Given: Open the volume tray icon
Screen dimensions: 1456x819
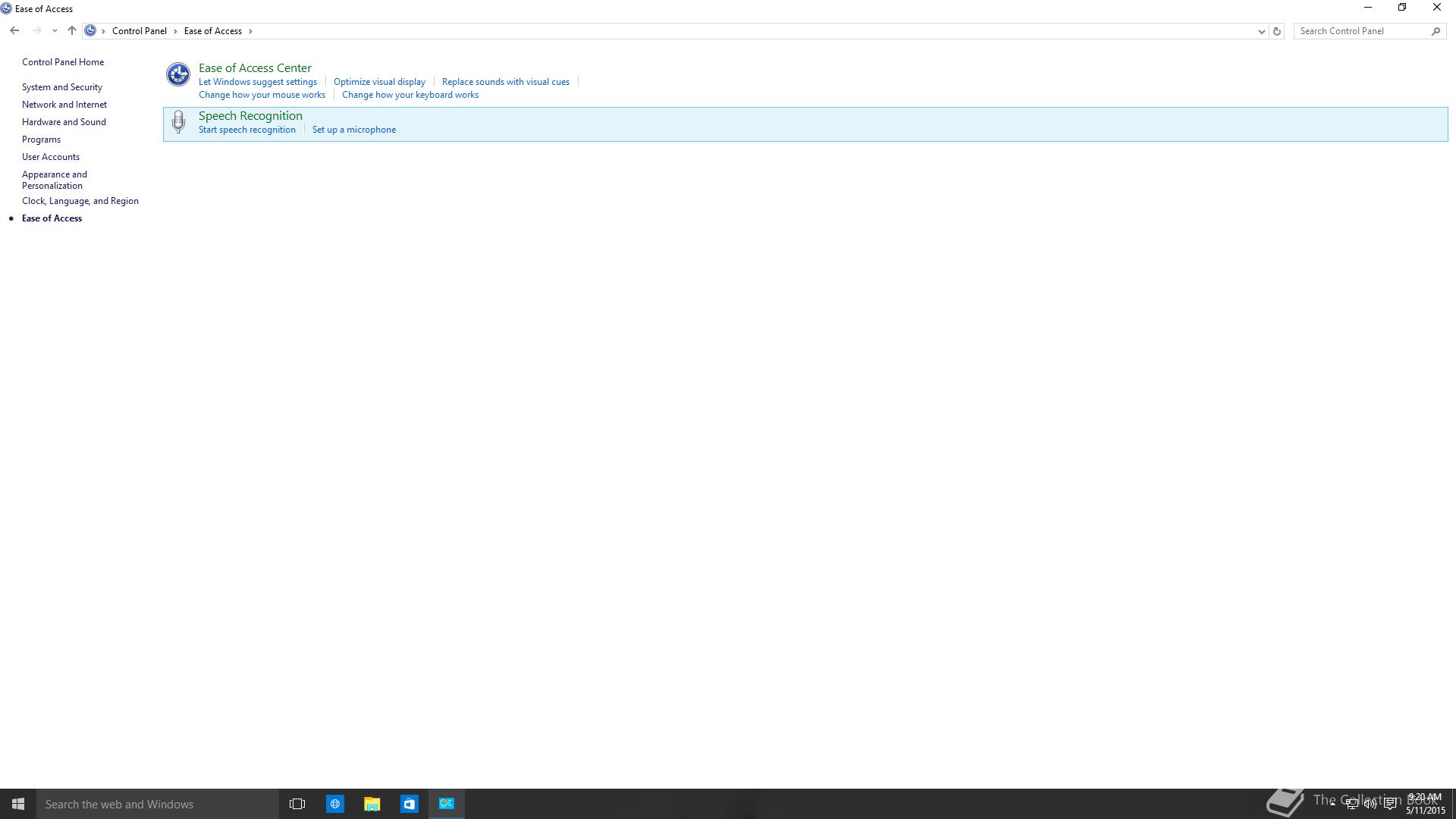Looking at the screenshot, I should 1370,804.
